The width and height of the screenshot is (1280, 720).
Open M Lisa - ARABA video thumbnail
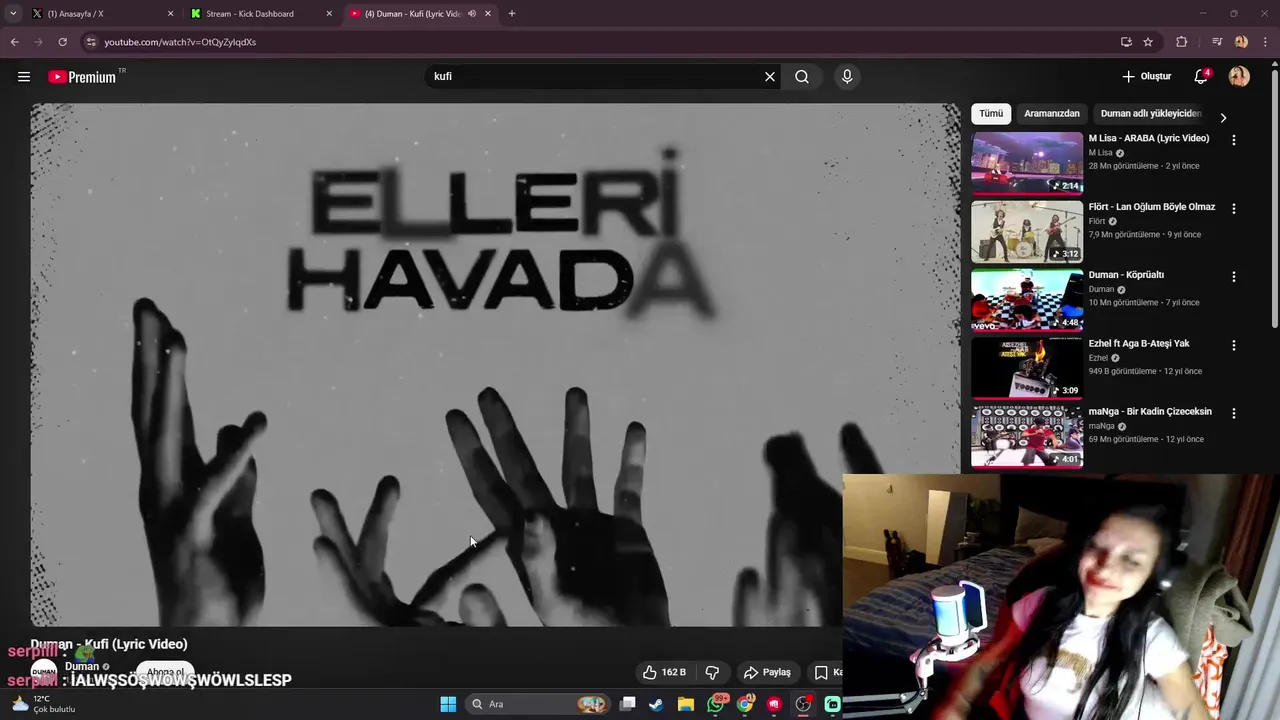(x=1027, y=163)
